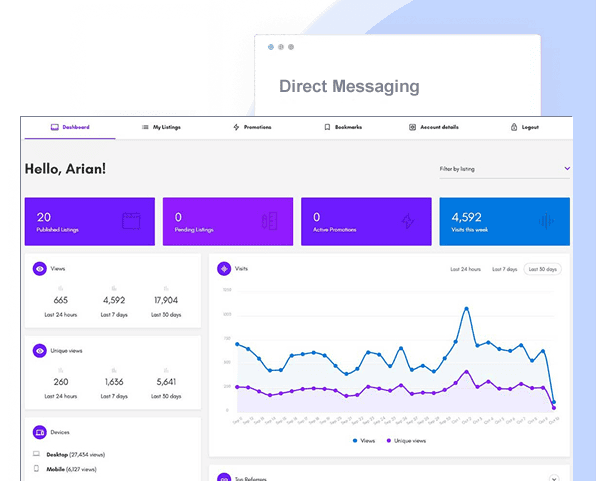
Task: Click the Filter by listing chevron arrow
Action: pyautogui.click(x=567, y=168)
